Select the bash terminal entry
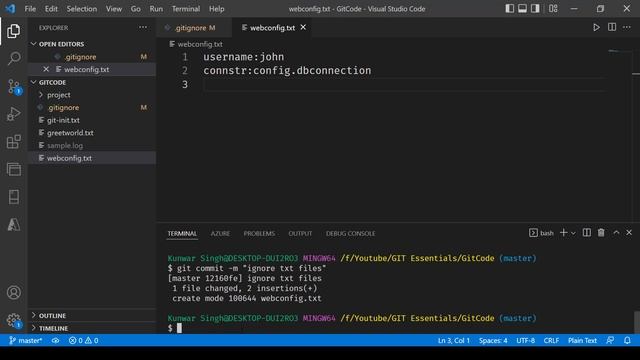This screenshot has width=640, height=360. (x=541, y=233)
